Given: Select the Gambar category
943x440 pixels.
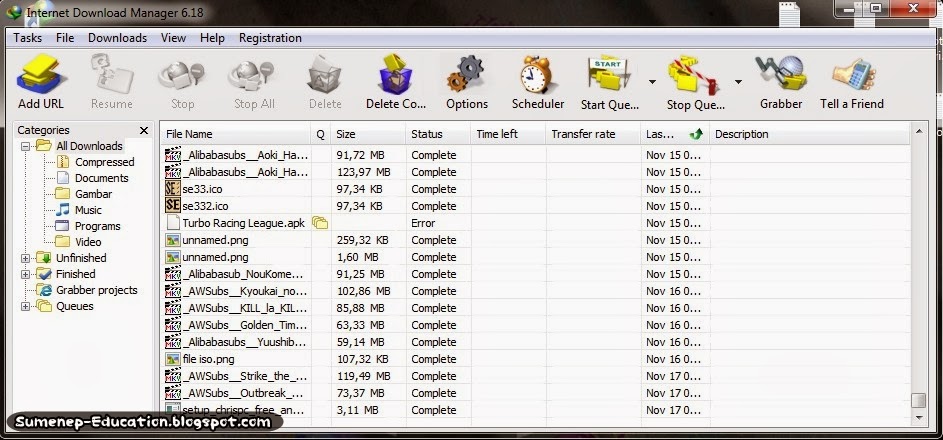Looking at the screenshot, I should tap(93, 194).
